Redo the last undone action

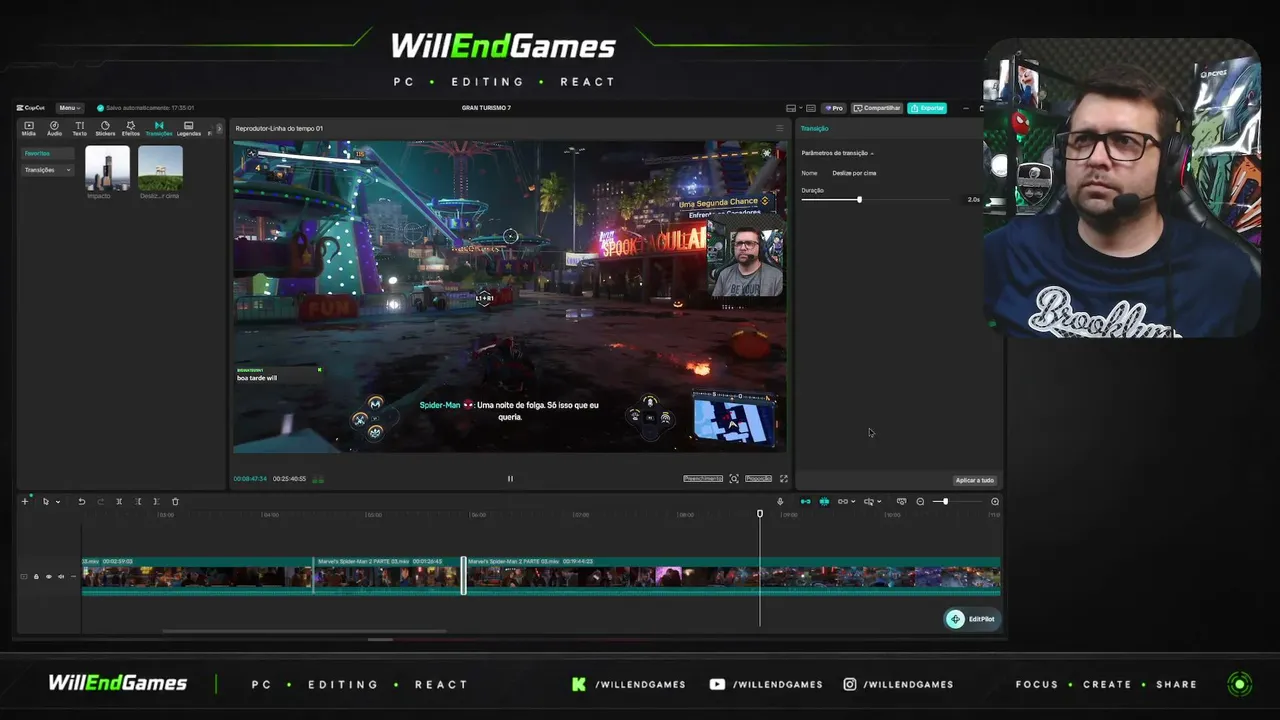tap(100, 502)
